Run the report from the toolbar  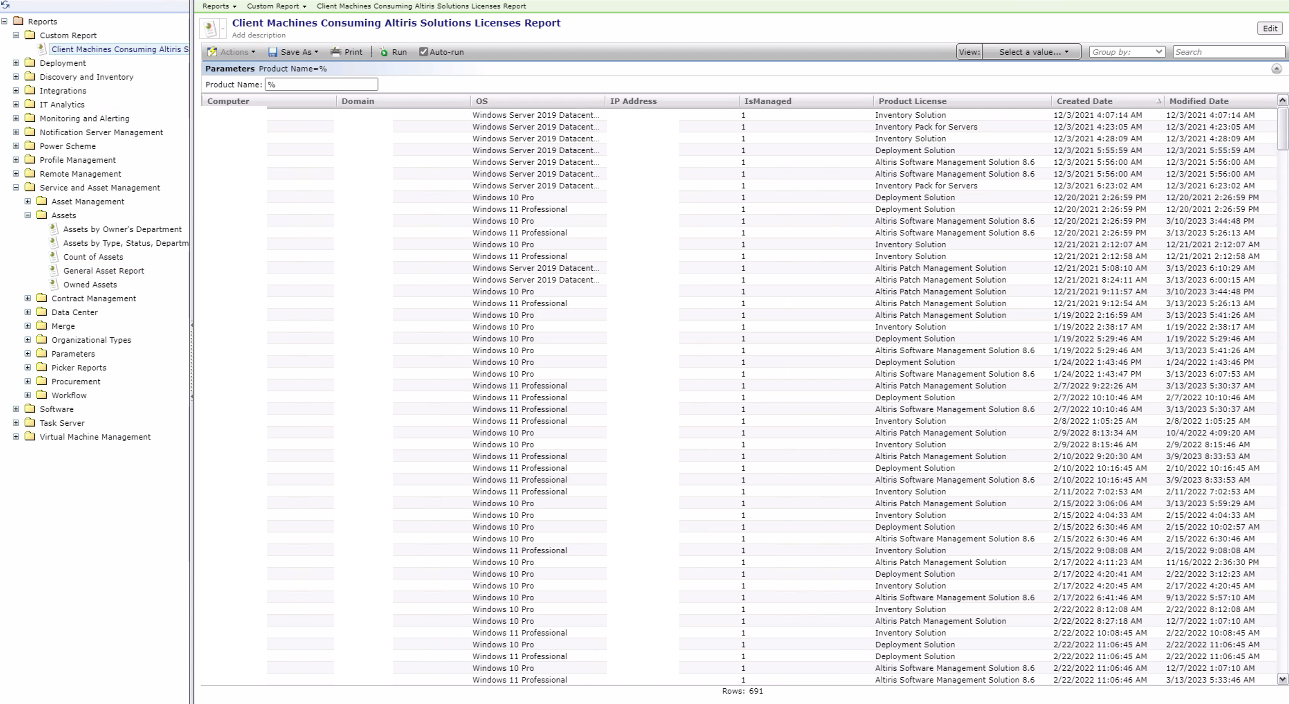[393, 52]
